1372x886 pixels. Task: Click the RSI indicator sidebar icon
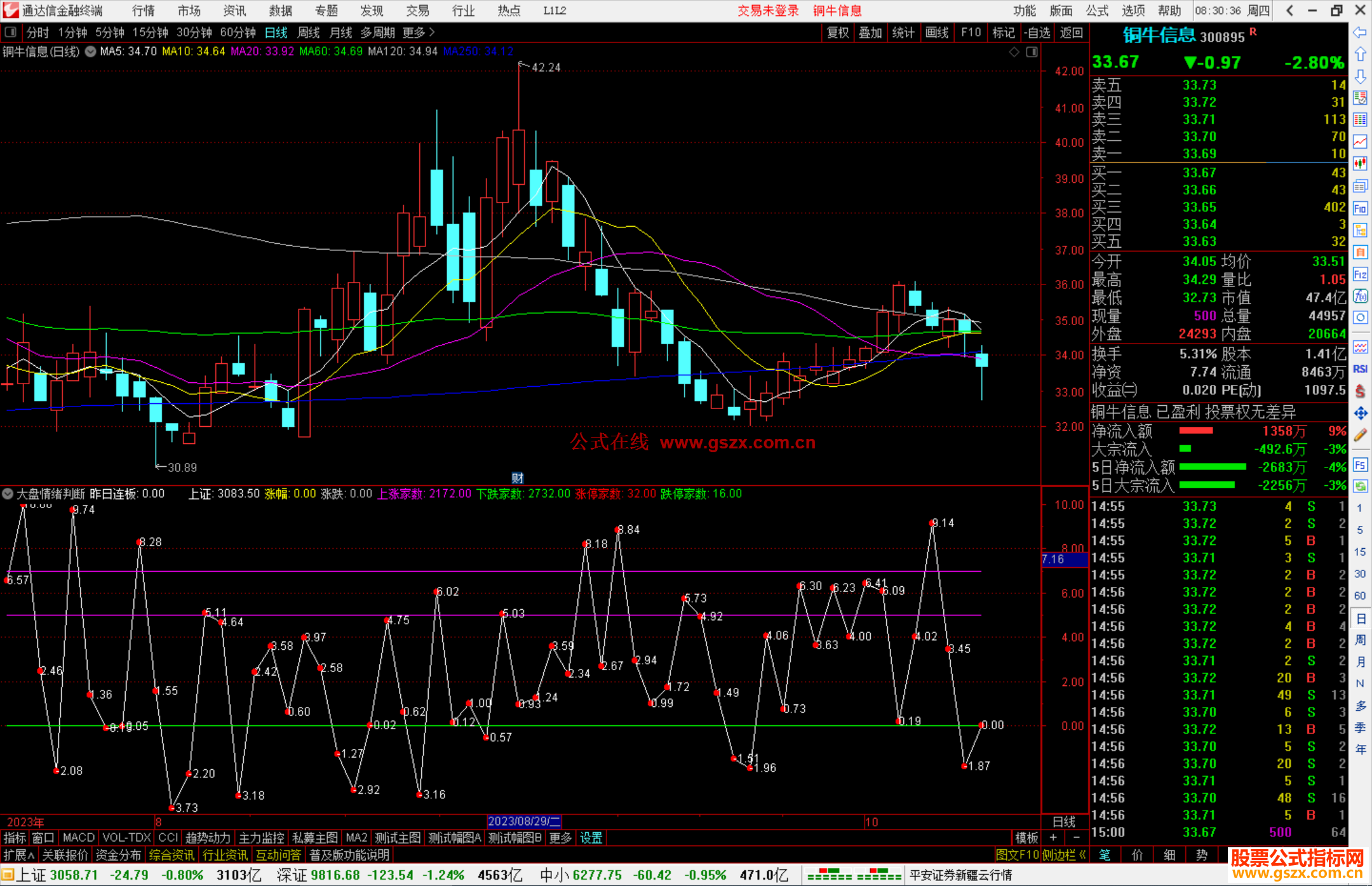(x=1360, y=369)
